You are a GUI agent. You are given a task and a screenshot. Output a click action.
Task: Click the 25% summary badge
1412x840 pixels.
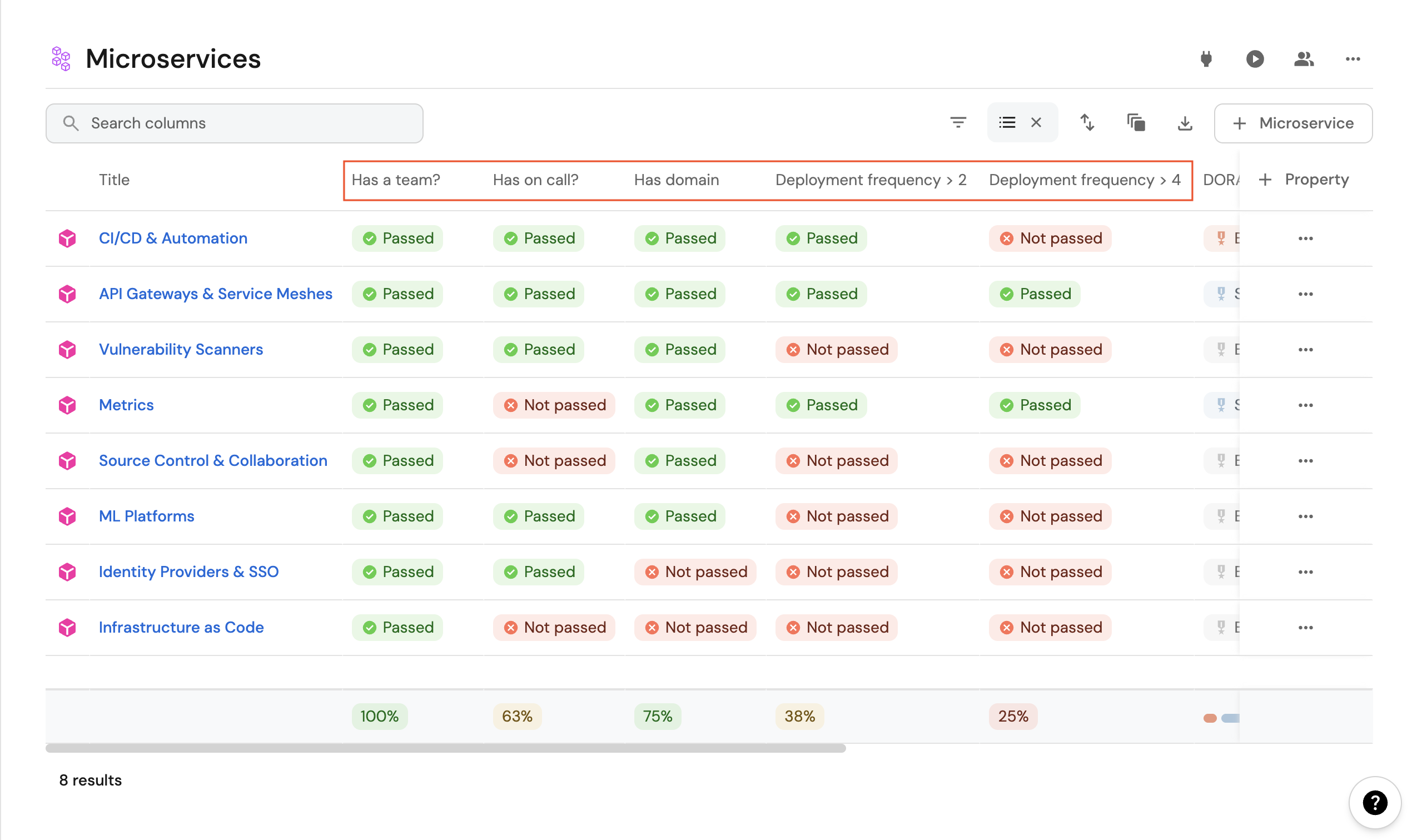pos(1012,716)
